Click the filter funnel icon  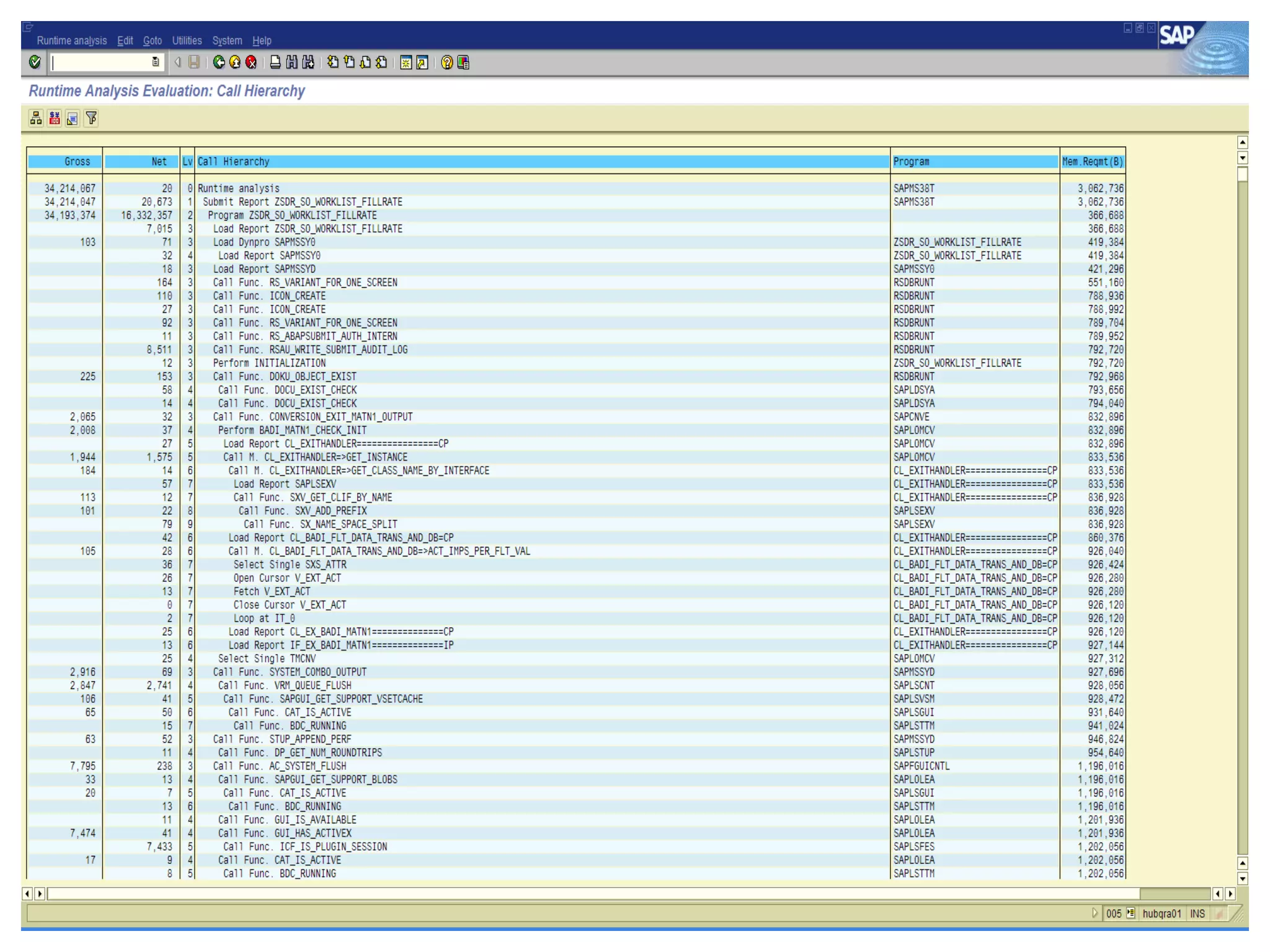click(x=91, y=118)
